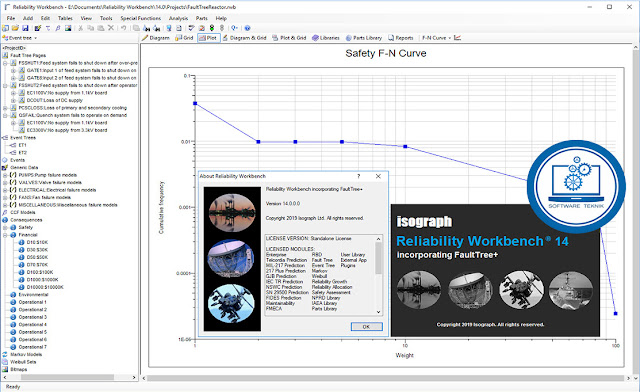This screenshot has height=392, width=640.
Task: Click the Safety F-N Curve title
Action: click(x=386, y=53)
